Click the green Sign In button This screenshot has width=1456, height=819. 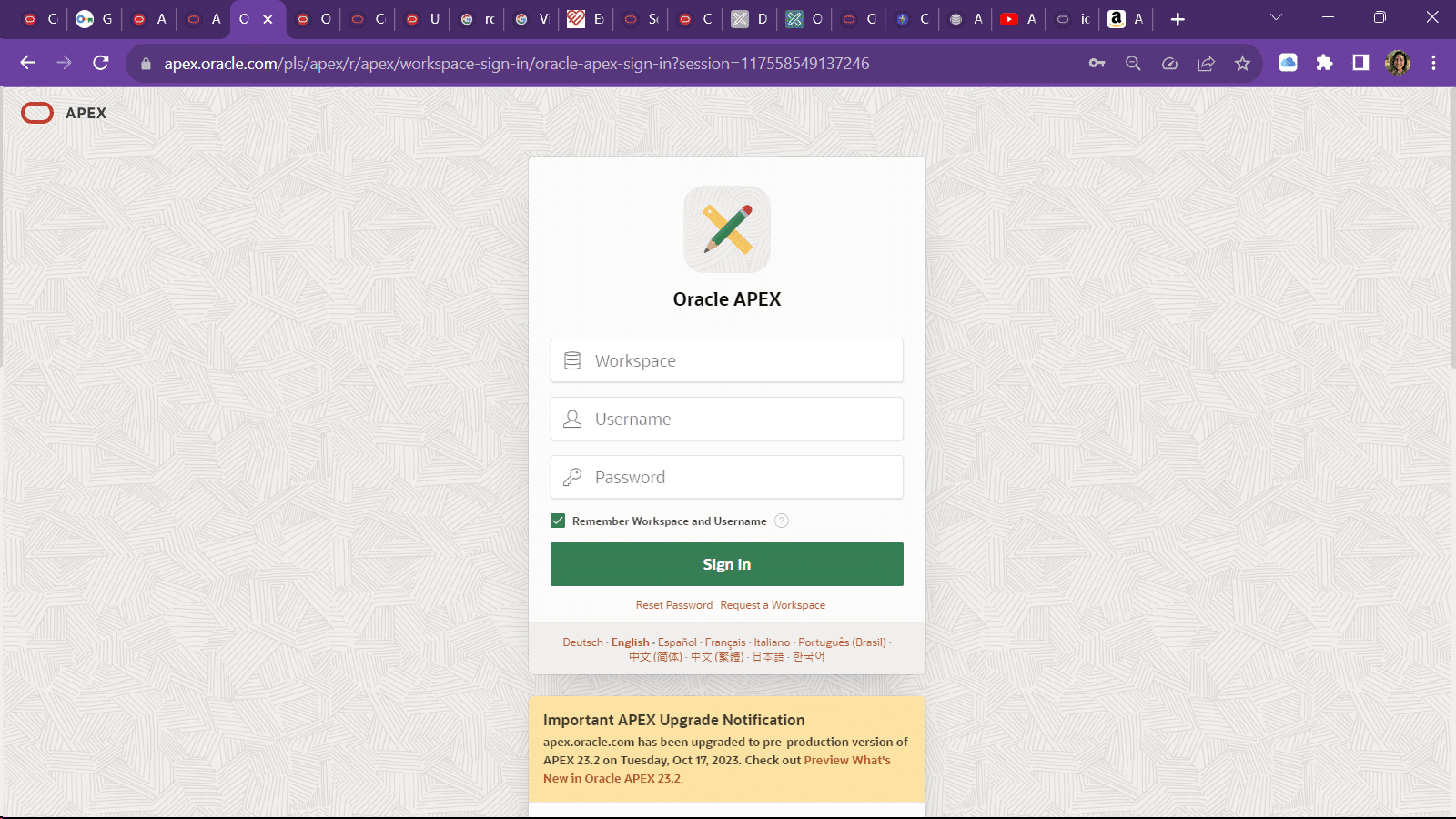[727, 564]
